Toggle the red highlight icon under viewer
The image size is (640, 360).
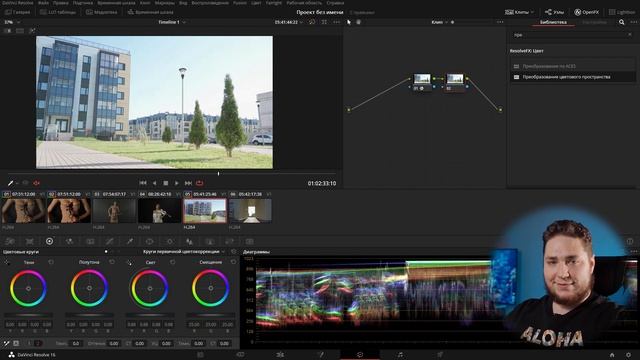(x=36, y=183)
